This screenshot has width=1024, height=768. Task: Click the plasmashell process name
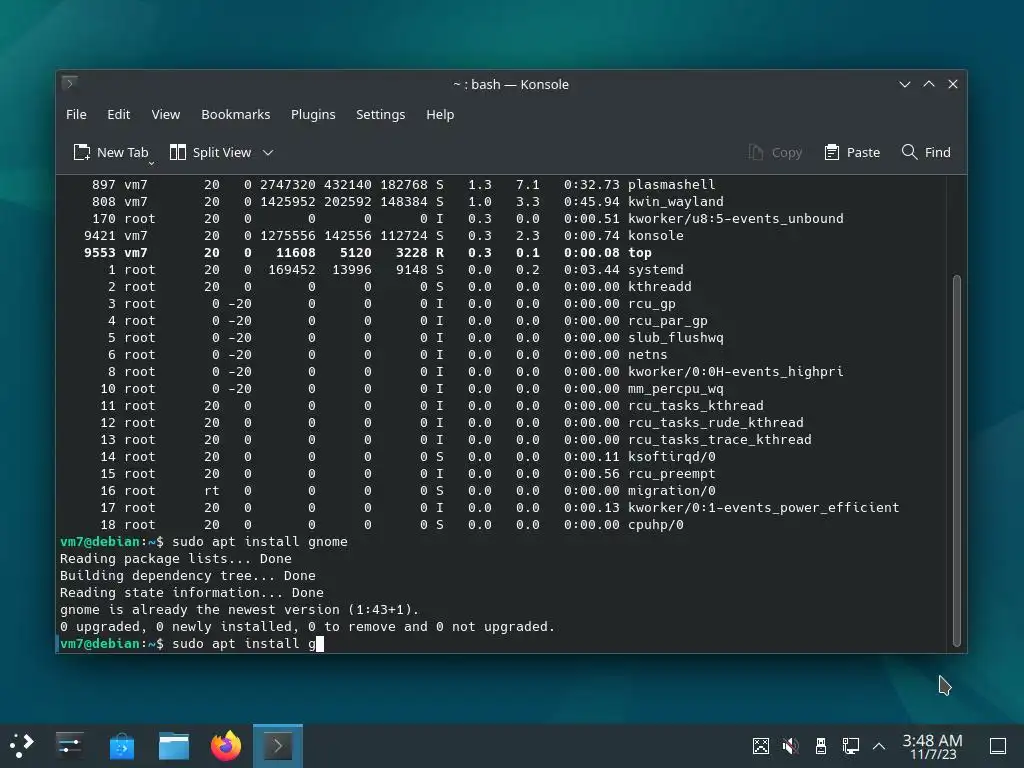[671, 185]
